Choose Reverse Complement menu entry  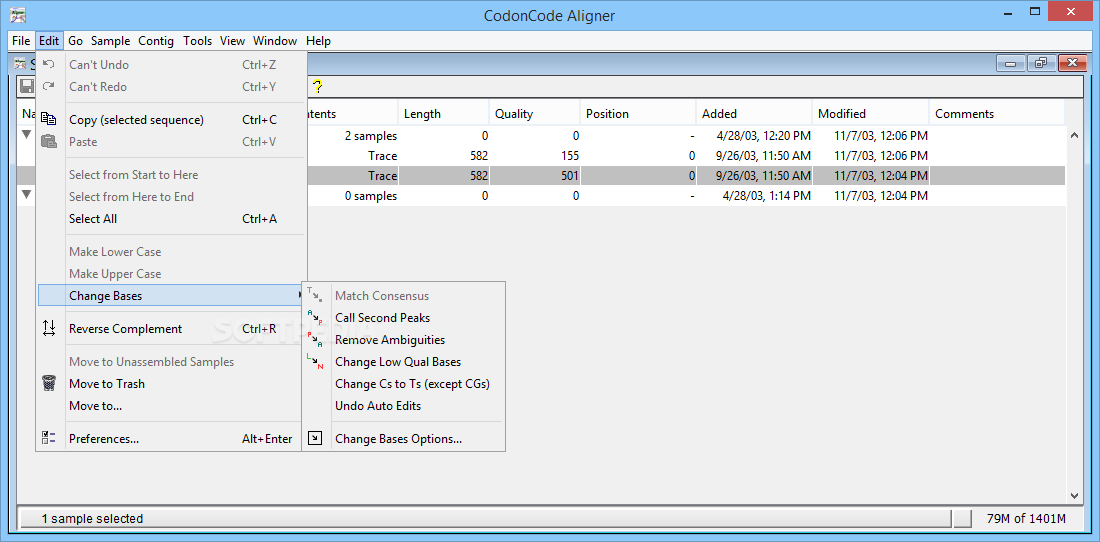(x=171, y=329)
